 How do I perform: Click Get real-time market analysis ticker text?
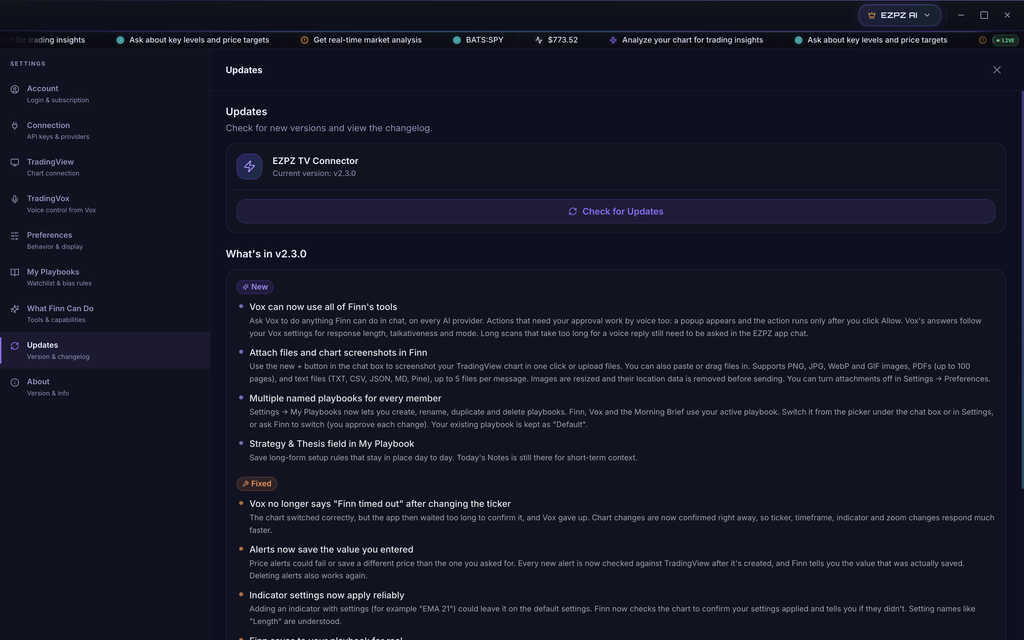[368, 40]
